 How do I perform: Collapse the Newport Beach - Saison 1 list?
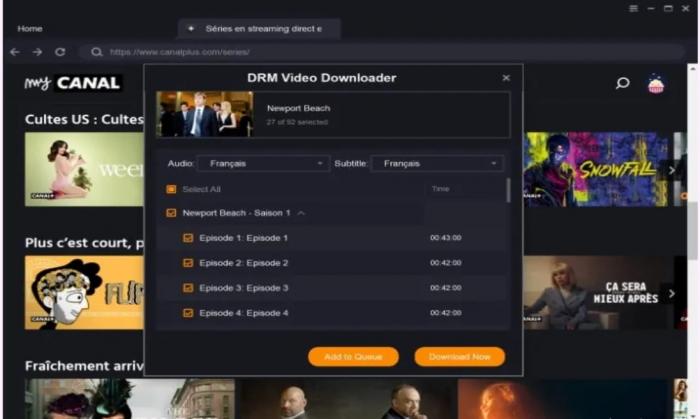(301, 213)
